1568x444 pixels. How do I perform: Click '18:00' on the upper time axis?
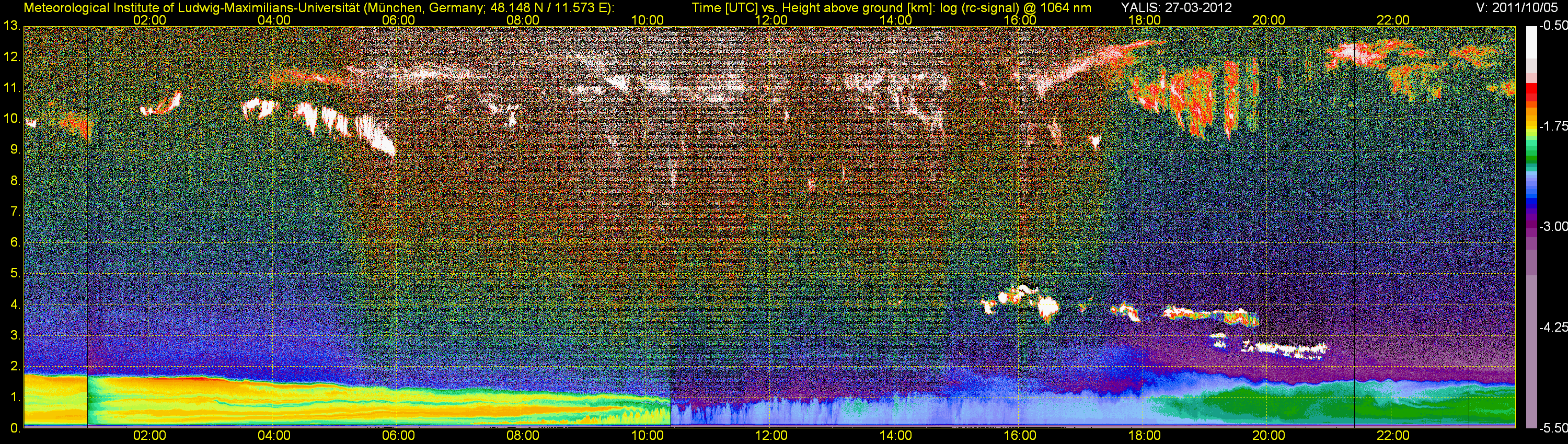click(1144, 20)
